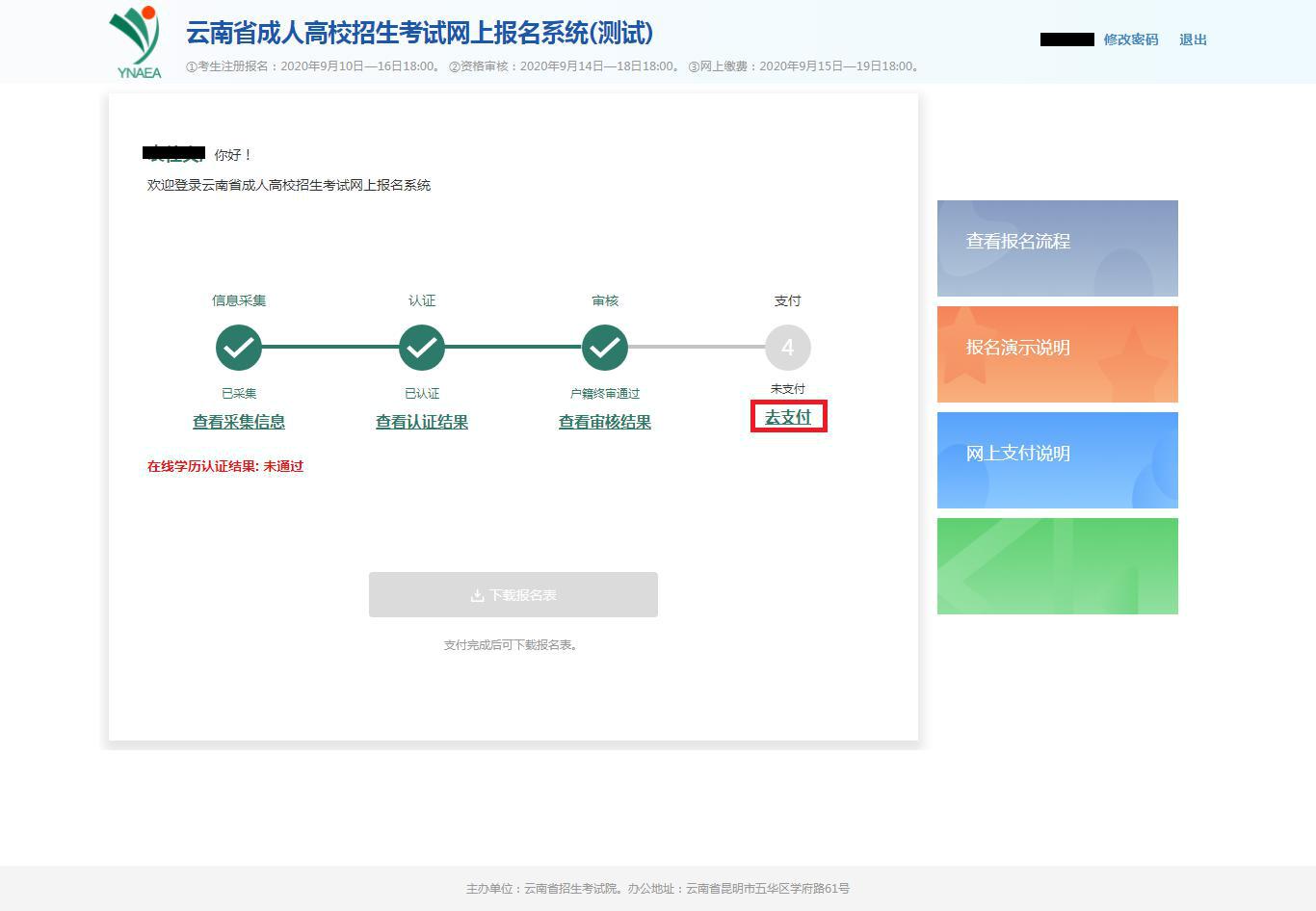Click the 去支付 payment link
The image size is (1316, 911).
pyautogui.click(x=788, y=416)
